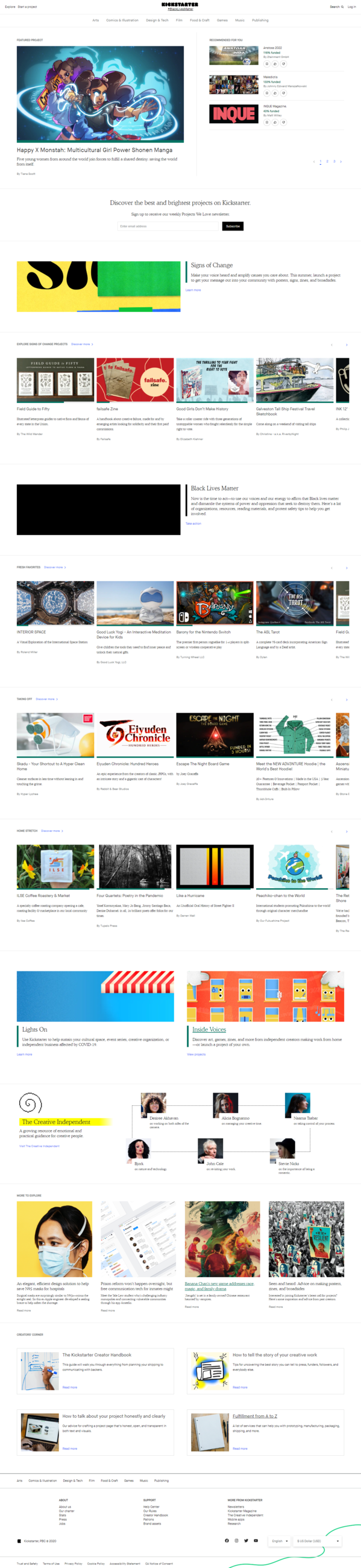This screenshot has width=361, height=1568.
Task: Open The Kickstarter Creator Handbook card
Action: [95, 1371]
